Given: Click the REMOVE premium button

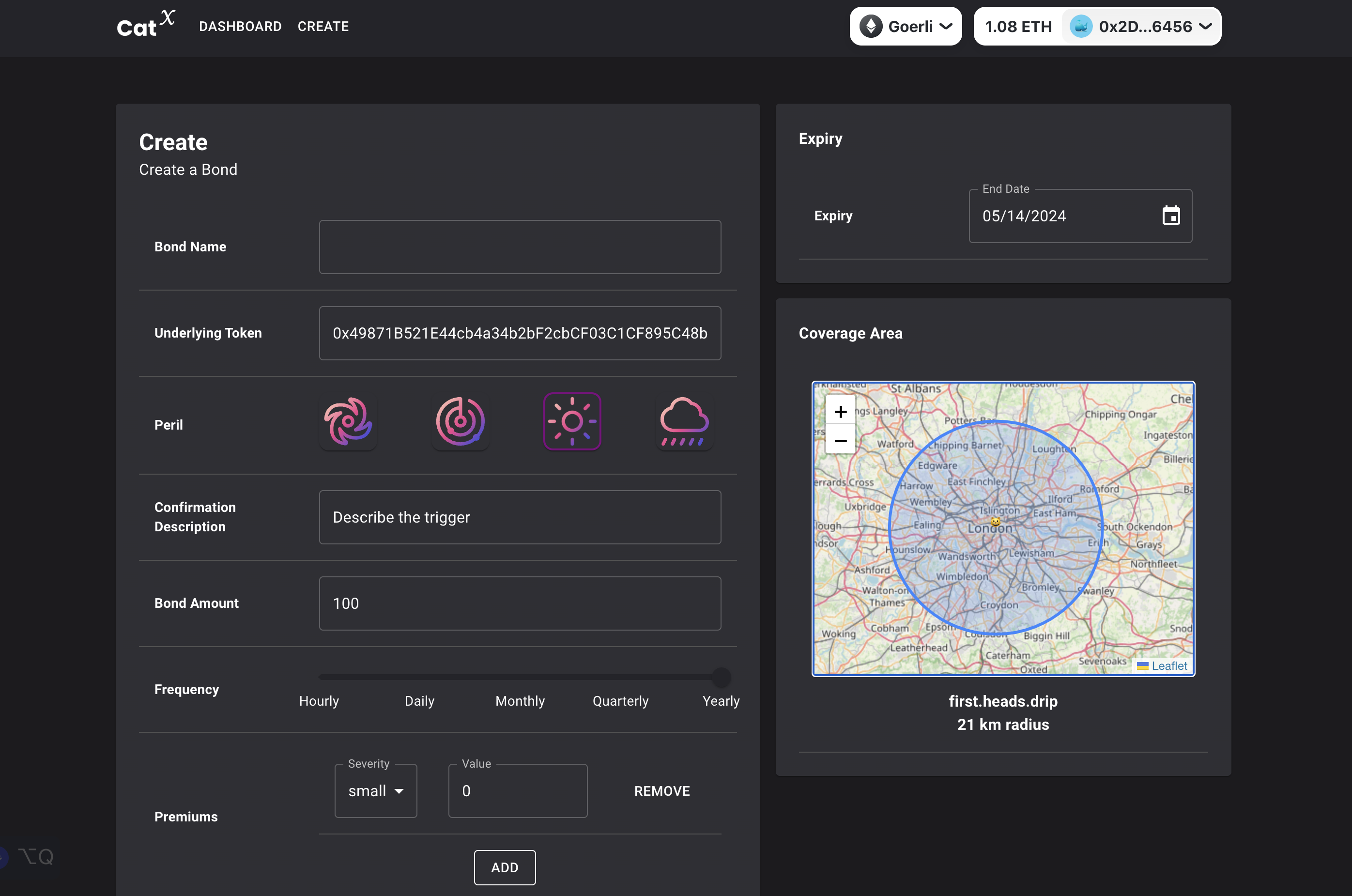Looking at the screenshot, I should (661, 791).
